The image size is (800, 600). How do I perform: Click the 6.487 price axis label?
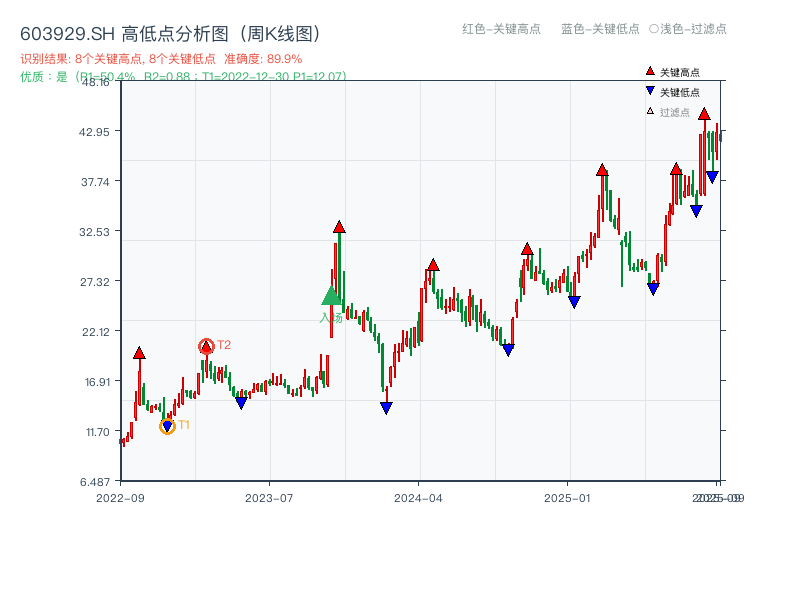pyautogui.click(x=95, y=482)
